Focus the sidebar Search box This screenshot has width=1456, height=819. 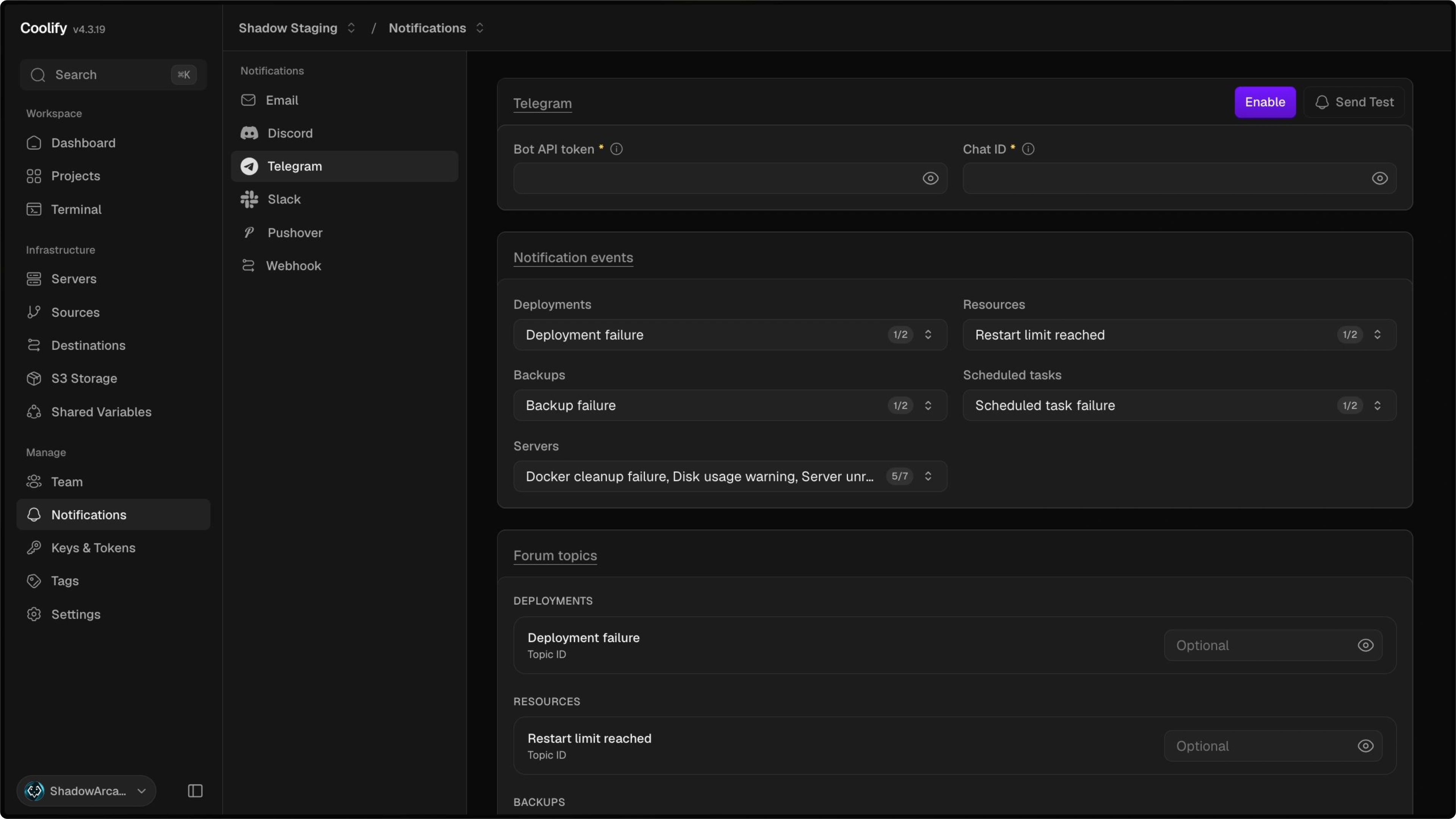pyautogui.click(x=113, y=75)
